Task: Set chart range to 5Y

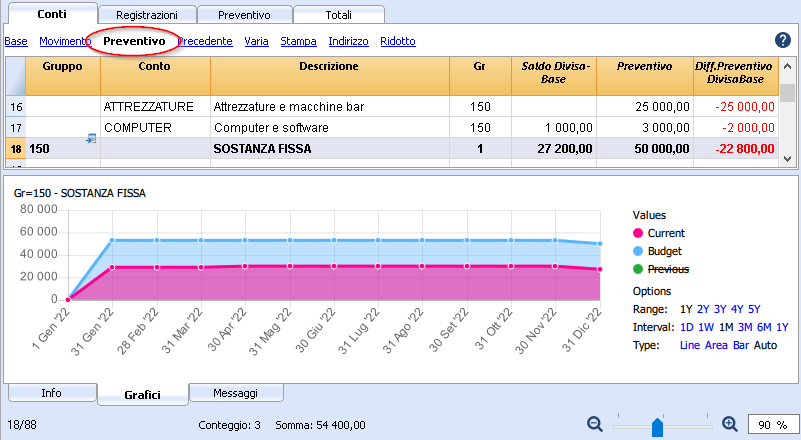Action: (755, 309)
